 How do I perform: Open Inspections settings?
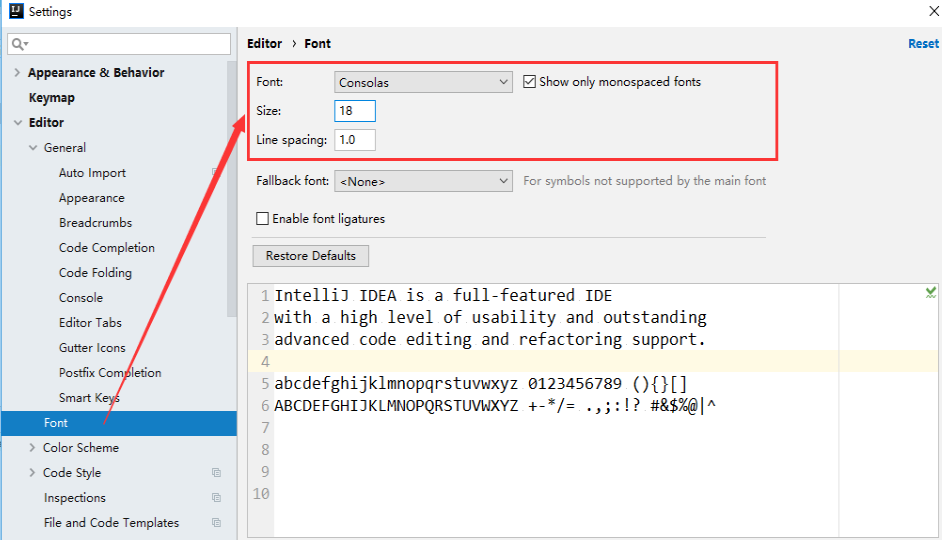point(74,498)
